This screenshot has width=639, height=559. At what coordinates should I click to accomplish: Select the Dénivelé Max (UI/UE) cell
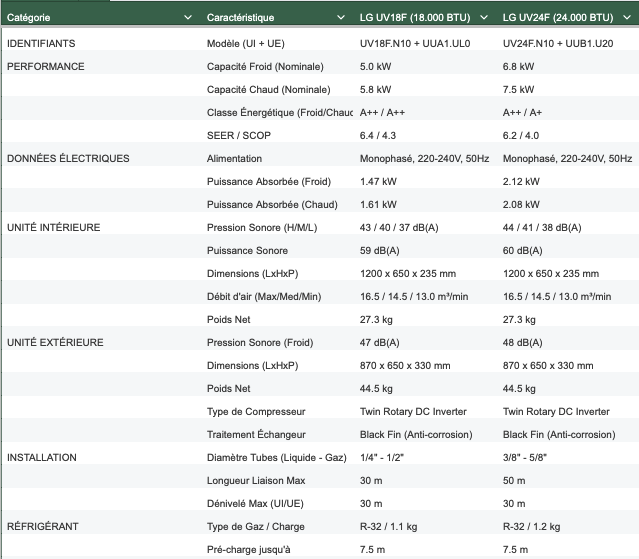click(255, 504)
